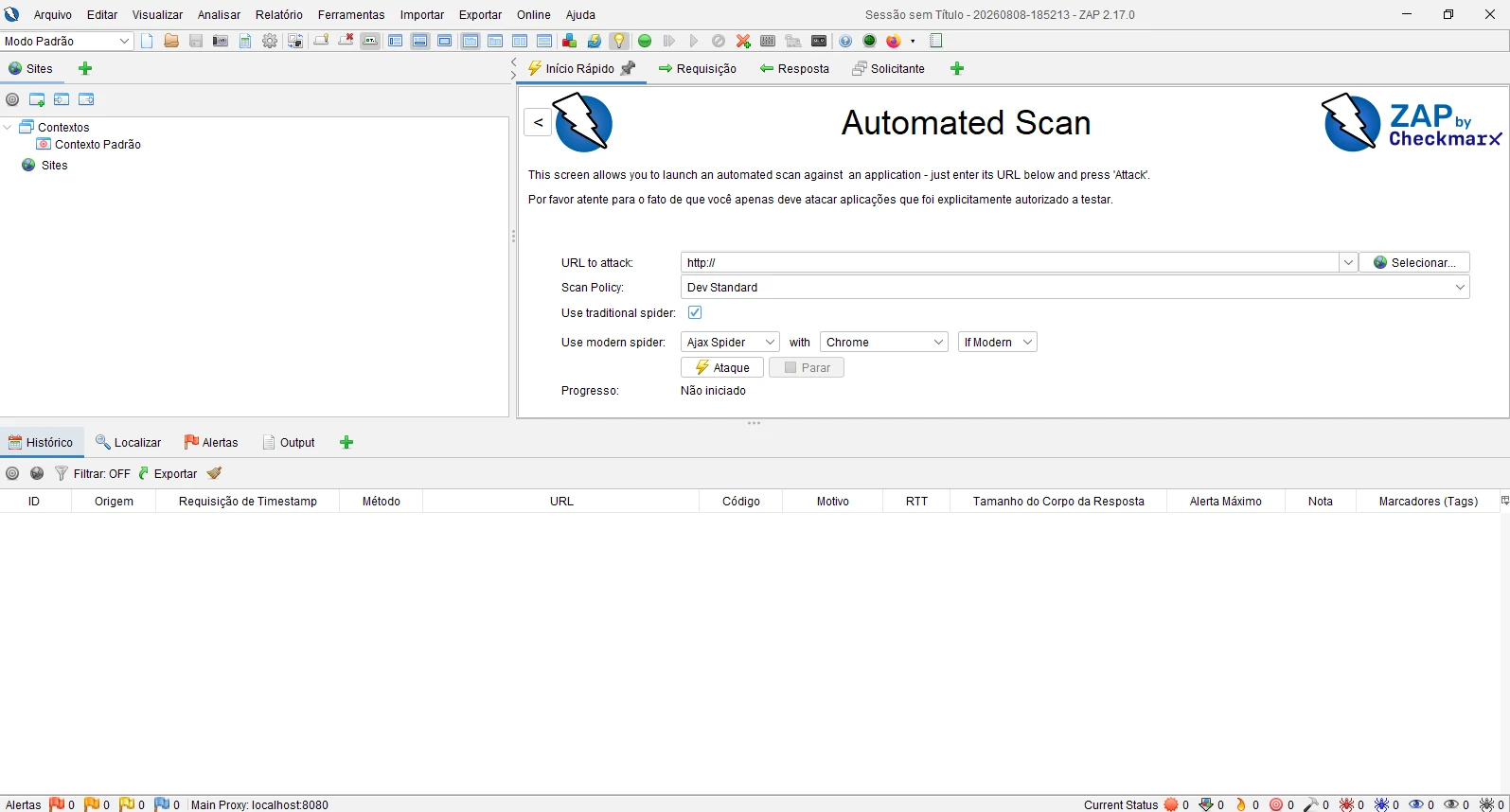Switch to the Resposta tab
Image resolution: width=1510 pixels, height=812 pixels.
point(794,68)
